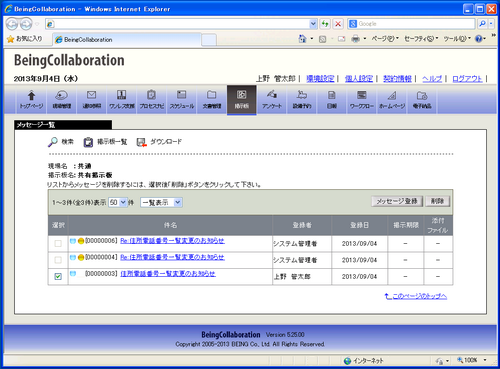Click the 検索 magnifying glass icon
The width and height of the screenshot is (500, 369).
pos(53,142)
